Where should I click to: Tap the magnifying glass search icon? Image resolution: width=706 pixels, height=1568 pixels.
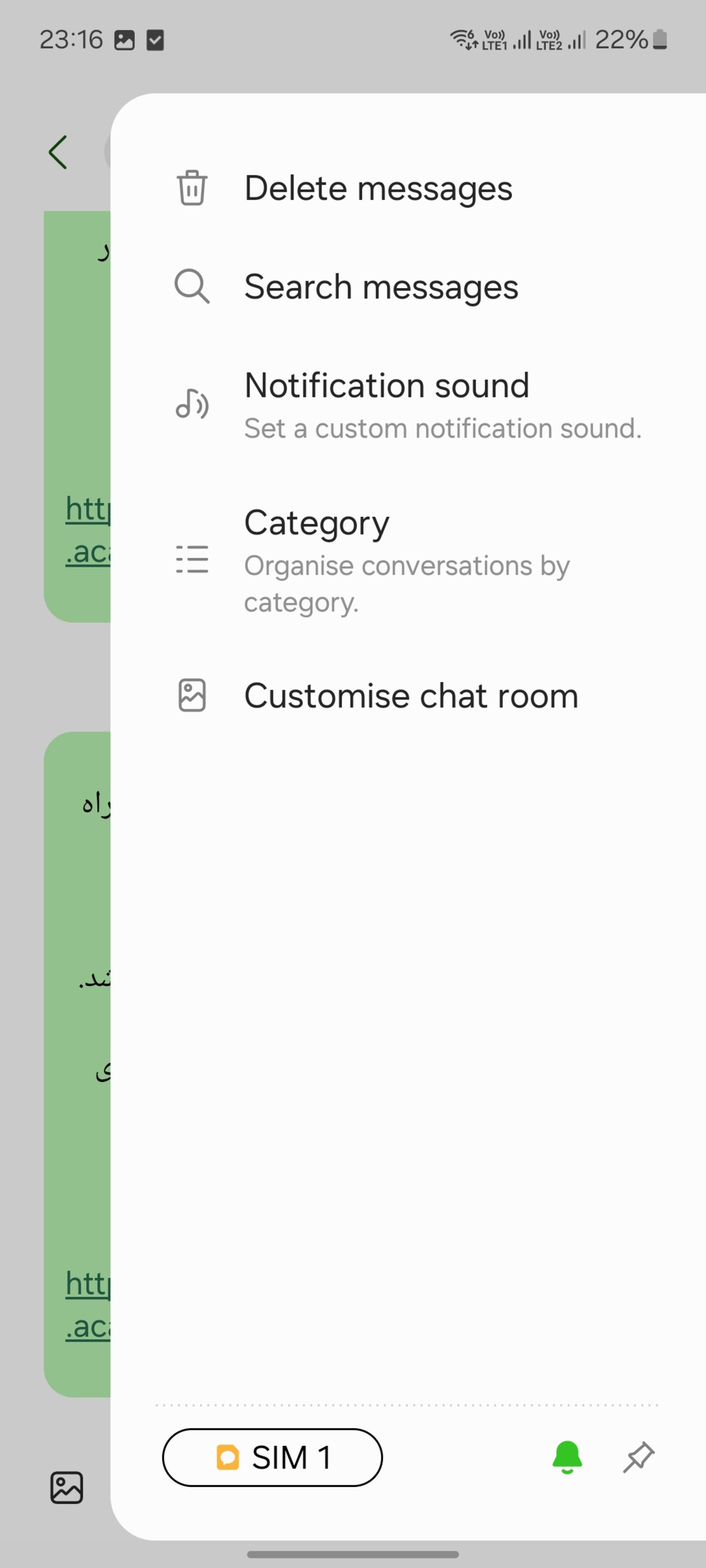pos(192,286)
